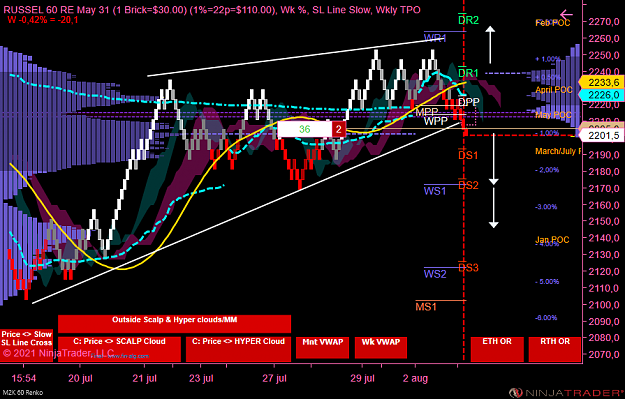The height and width of the screenshot is (399, 625).
Task: Select the MPP pivot label
Action: tap(427, 112)
